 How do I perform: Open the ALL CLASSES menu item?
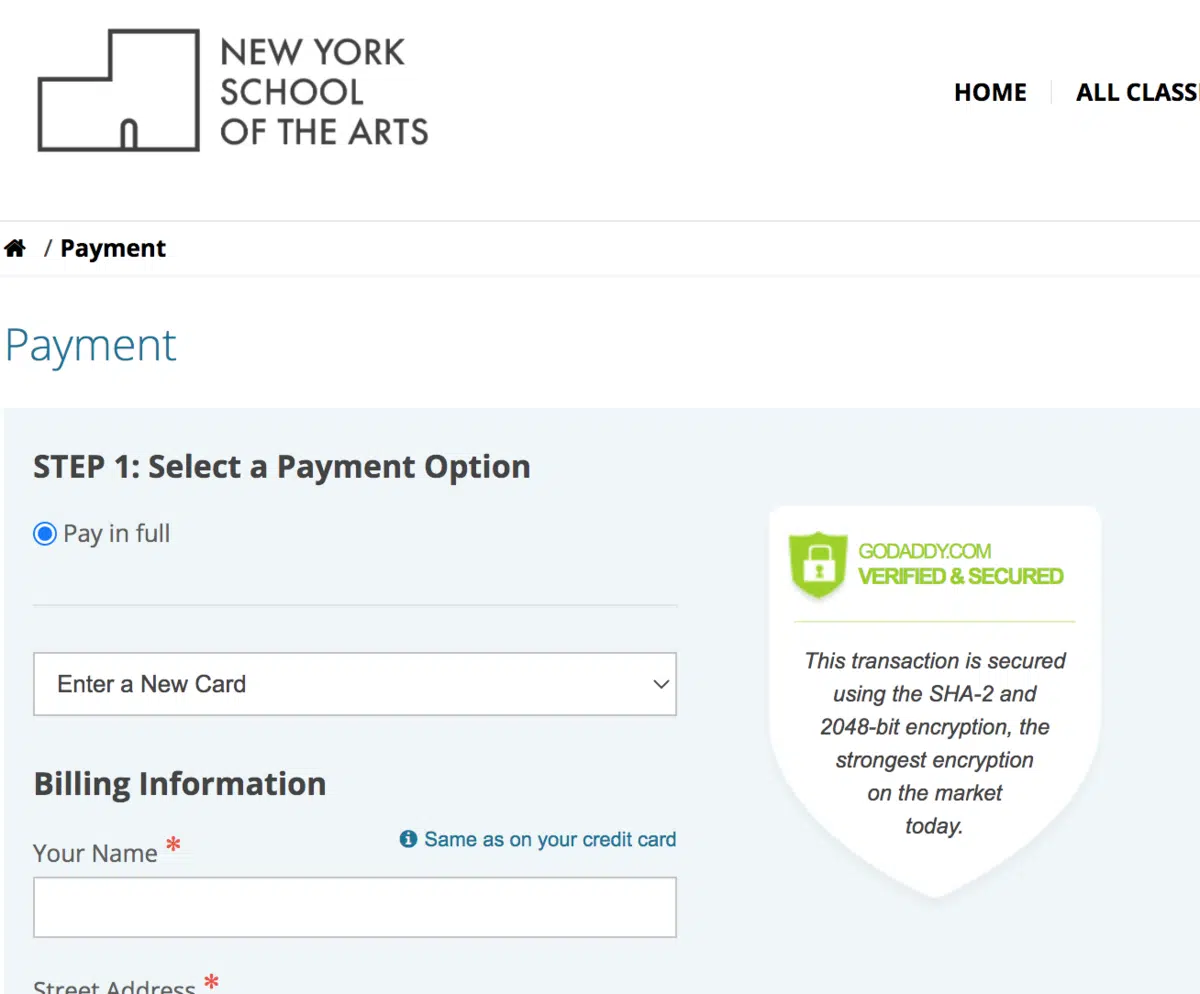[1138, 93]
